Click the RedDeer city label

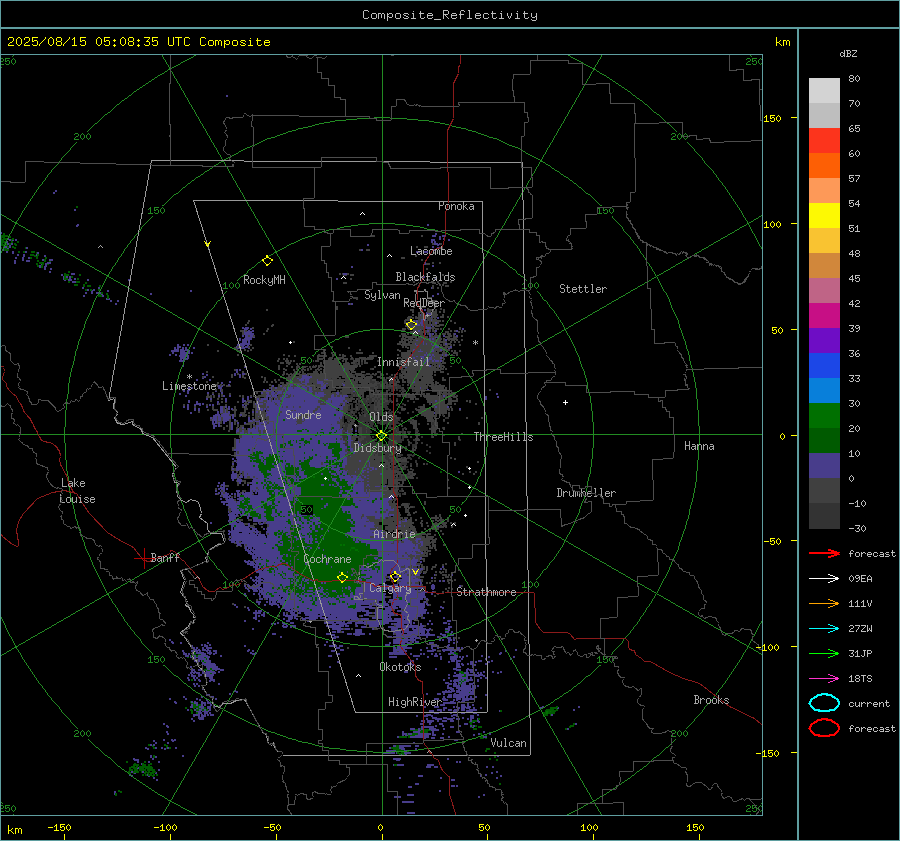424,303
